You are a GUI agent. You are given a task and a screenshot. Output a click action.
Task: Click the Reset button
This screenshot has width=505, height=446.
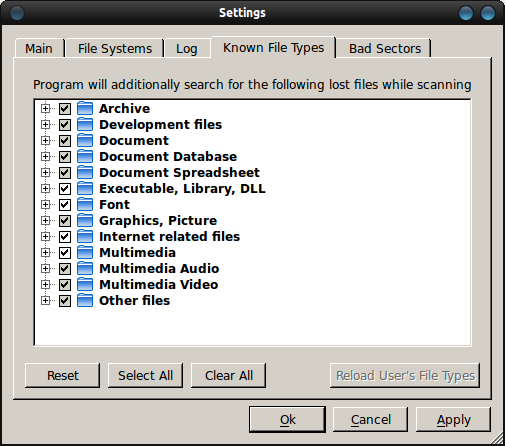point(63,375)
